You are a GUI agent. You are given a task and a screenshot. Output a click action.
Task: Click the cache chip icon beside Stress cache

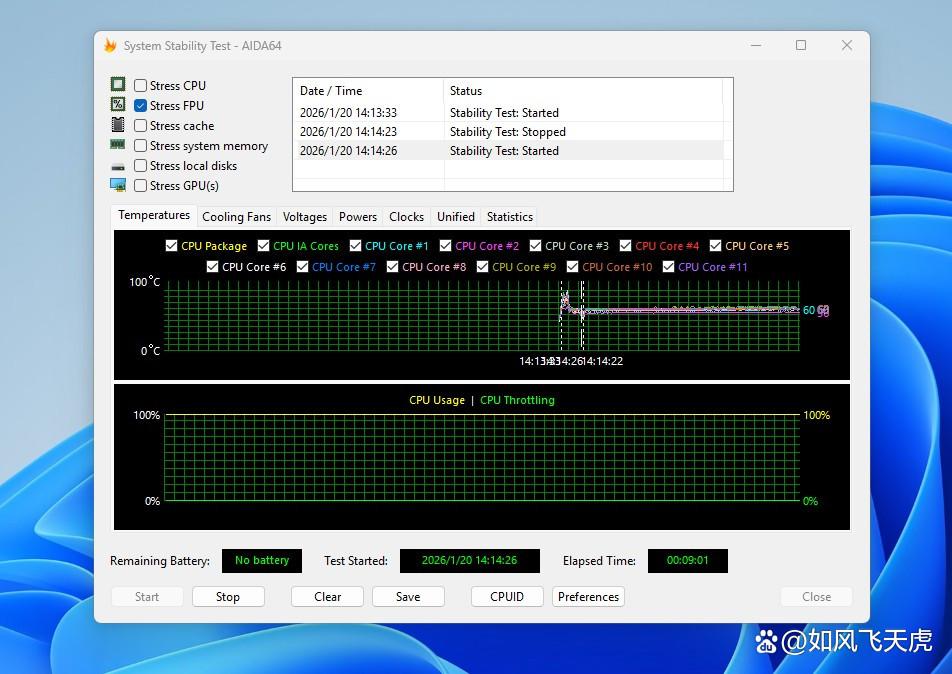point(118,124)
